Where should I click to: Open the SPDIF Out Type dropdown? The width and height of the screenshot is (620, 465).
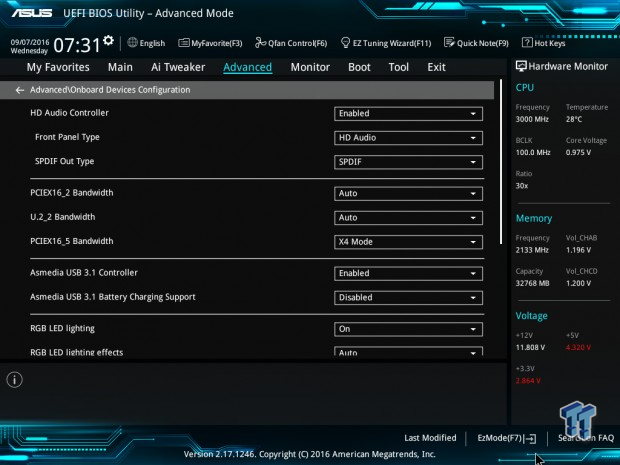(x=408, y=162)
